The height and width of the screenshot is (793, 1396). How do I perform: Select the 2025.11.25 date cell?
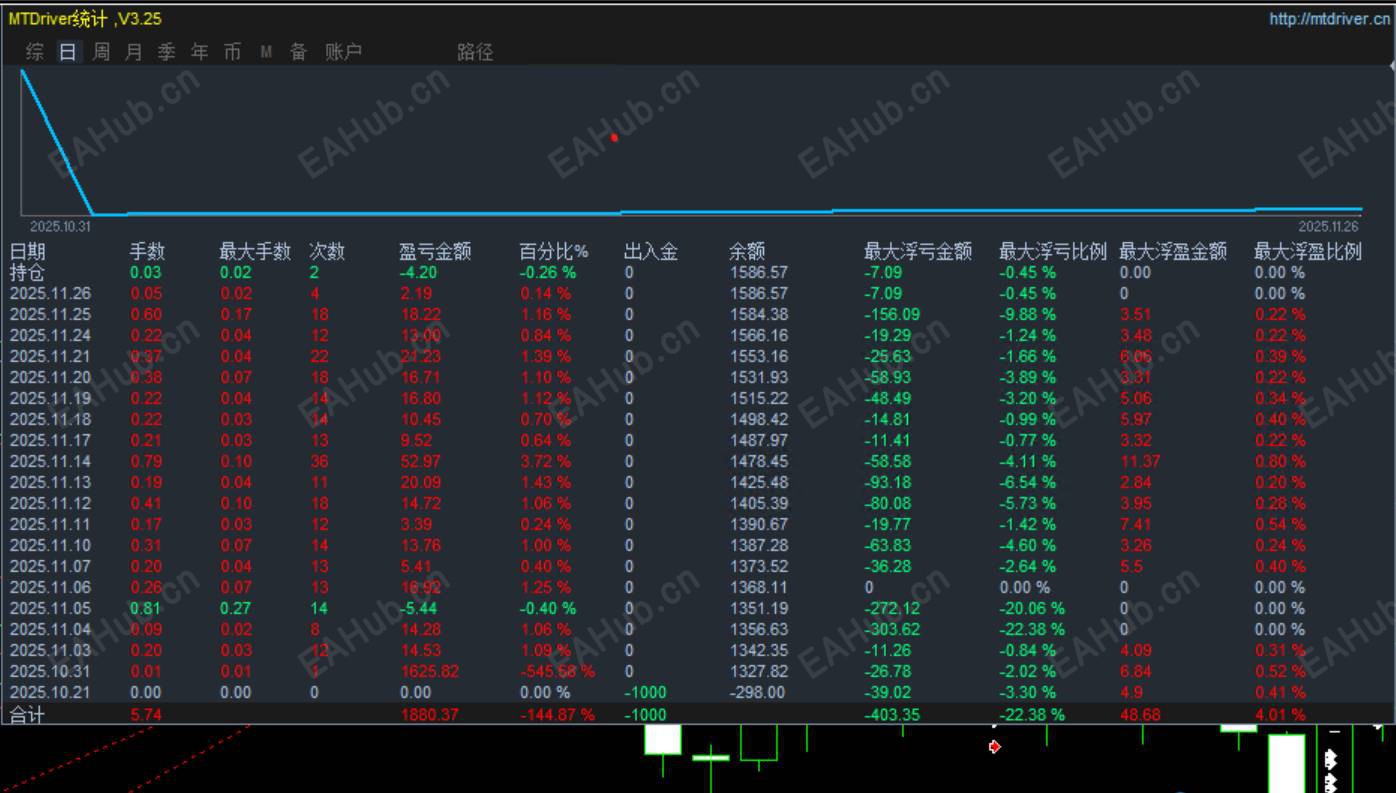(50, 314)
